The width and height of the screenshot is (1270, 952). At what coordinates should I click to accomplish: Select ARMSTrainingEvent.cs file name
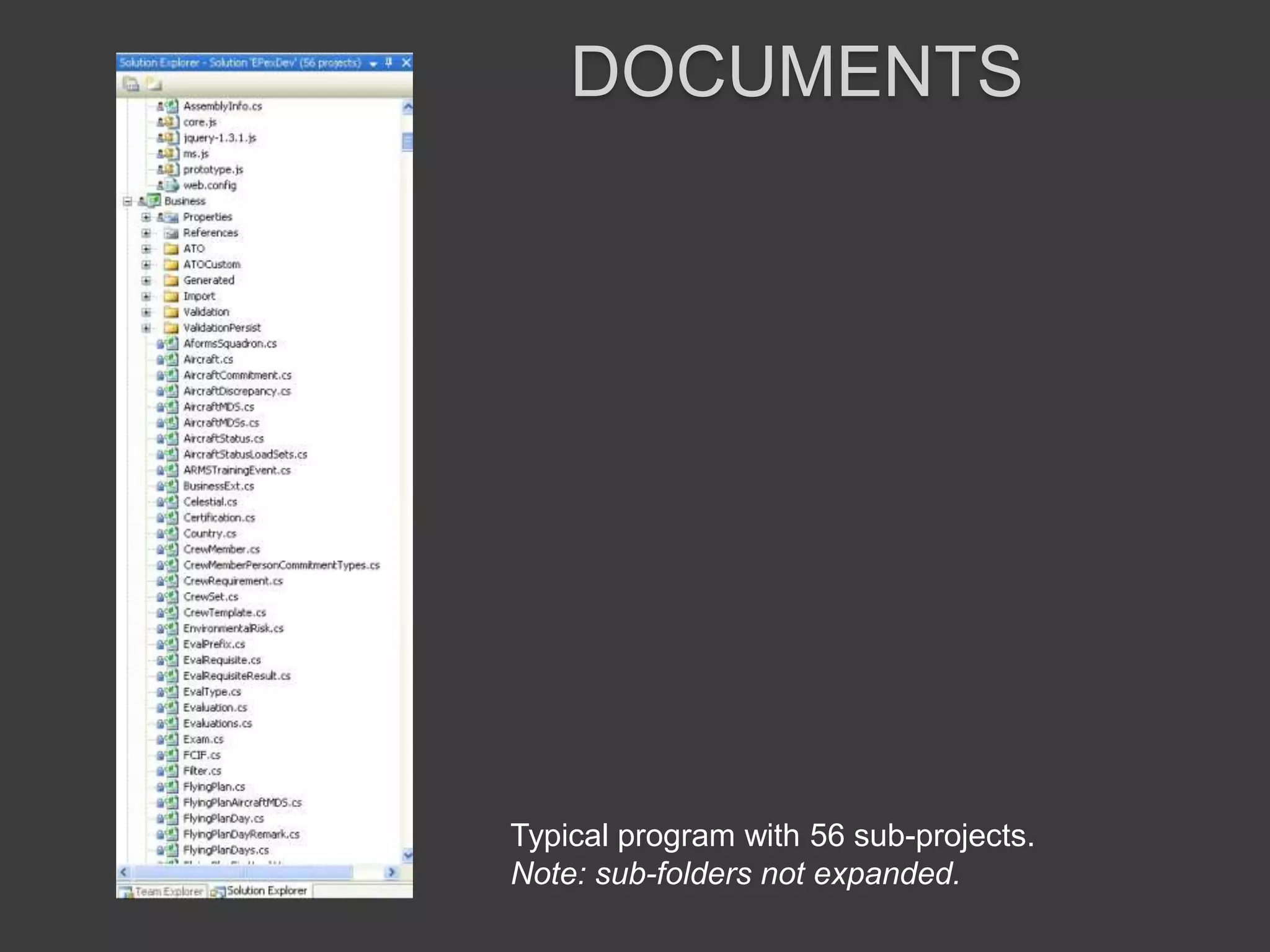pos(237,470)
